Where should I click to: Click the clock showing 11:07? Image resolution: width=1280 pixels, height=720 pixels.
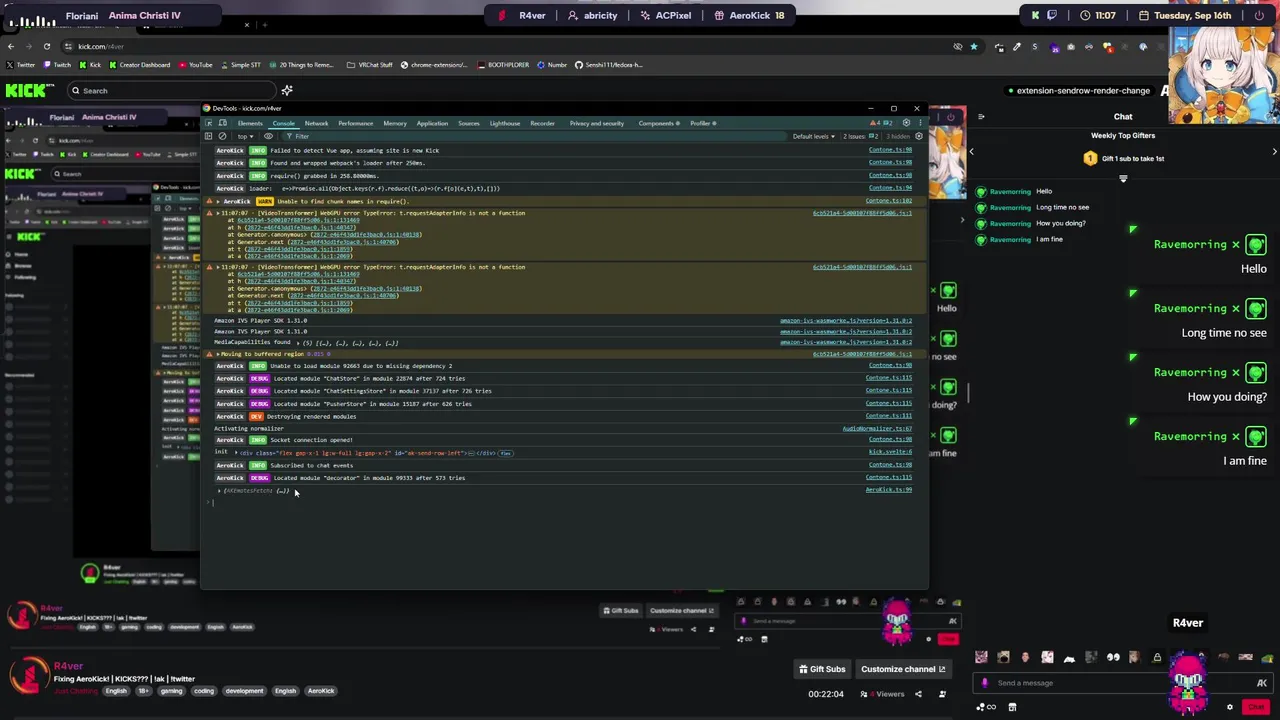coord(1098,15)
